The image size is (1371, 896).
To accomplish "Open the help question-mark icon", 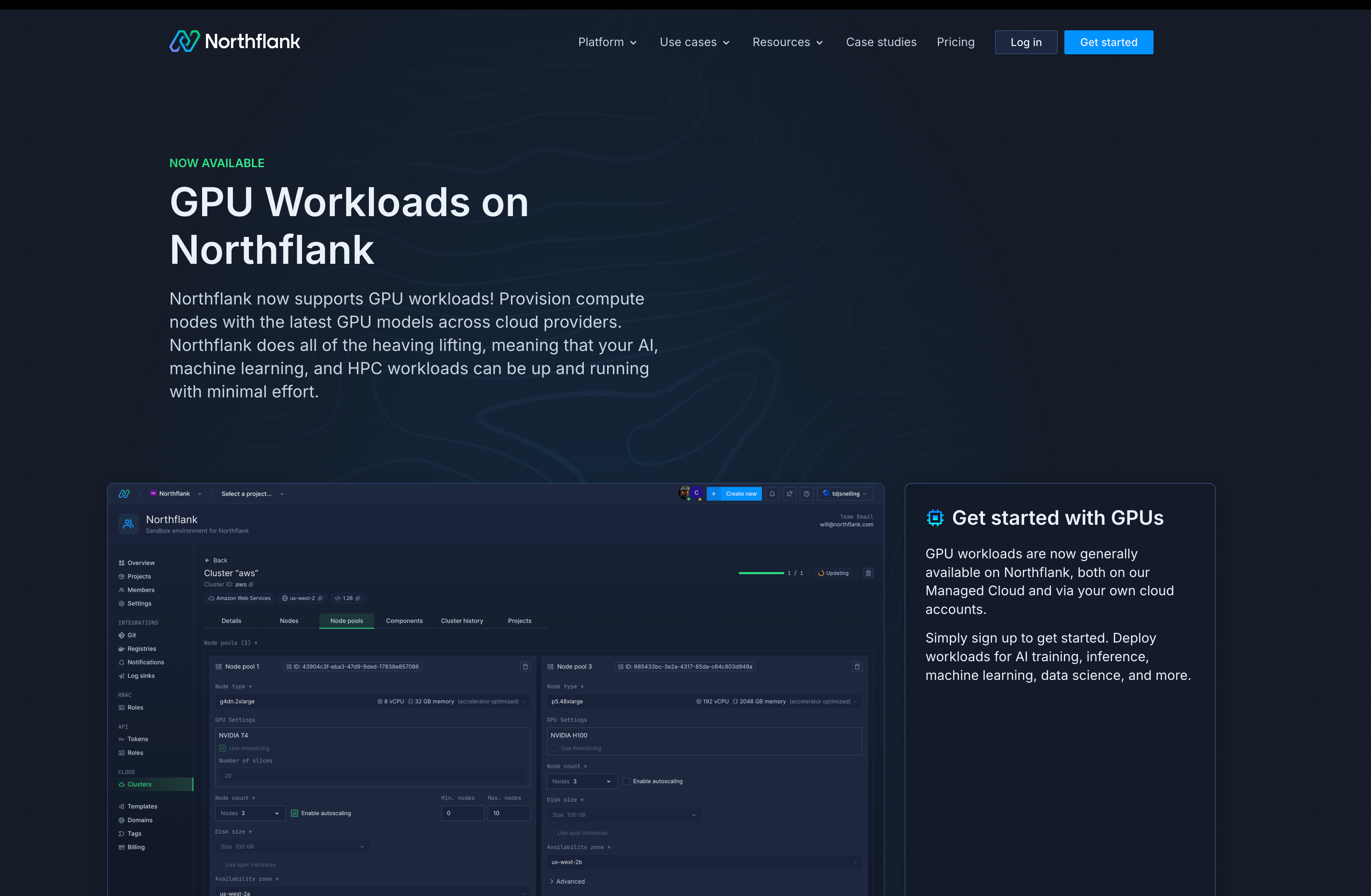I will click(x=807, y=494).
